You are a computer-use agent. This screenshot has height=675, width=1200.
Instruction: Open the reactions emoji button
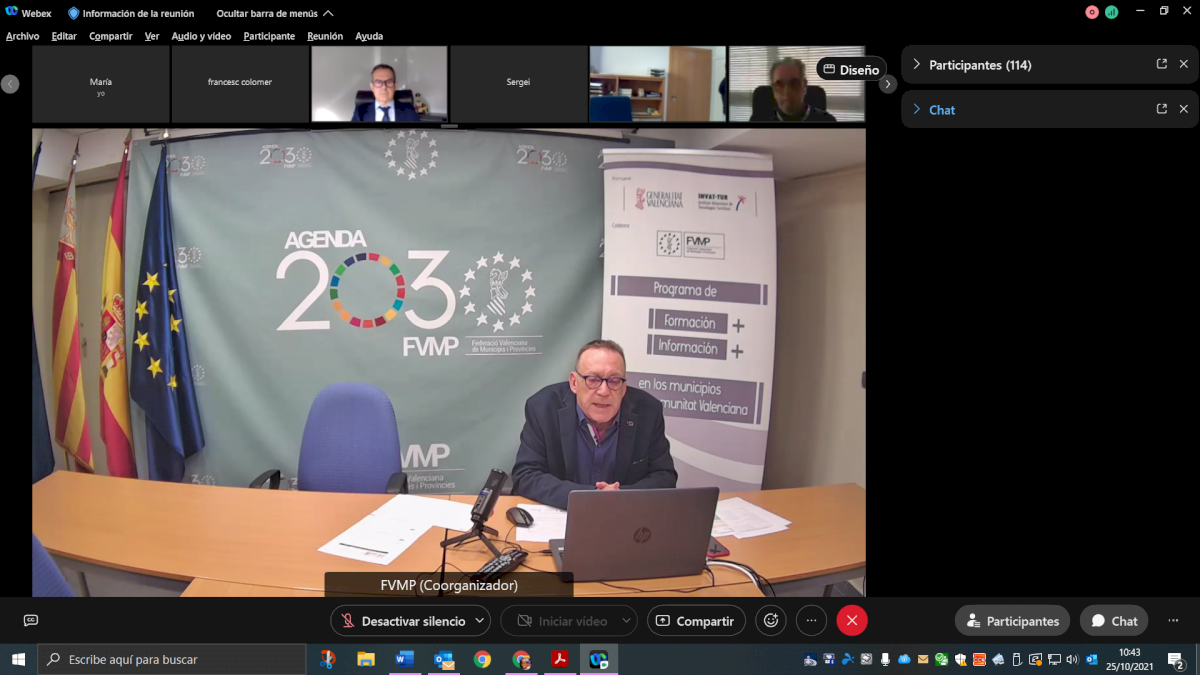point(770,621)
